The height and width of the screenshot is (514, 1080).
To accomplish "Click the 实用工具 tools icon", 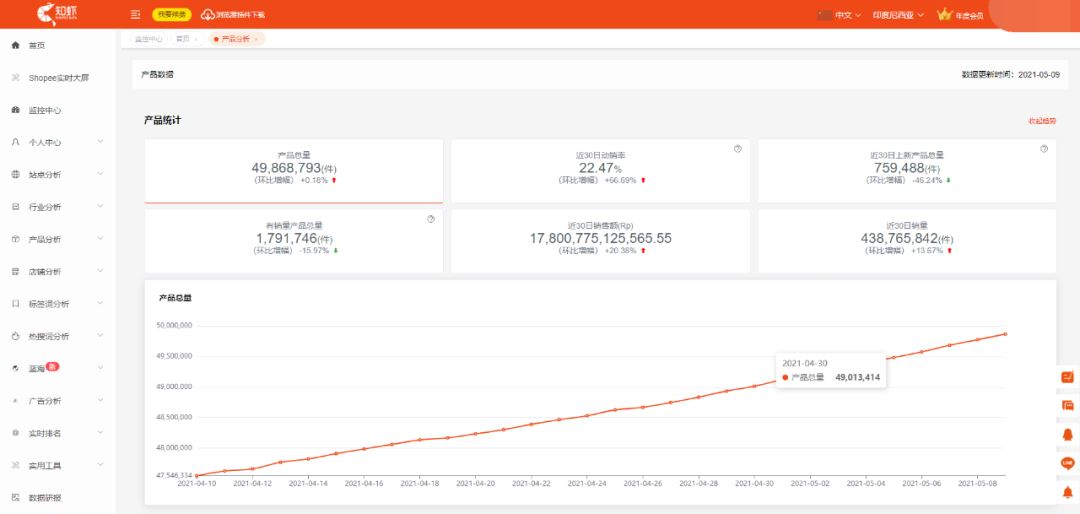I will pos(15,466).
